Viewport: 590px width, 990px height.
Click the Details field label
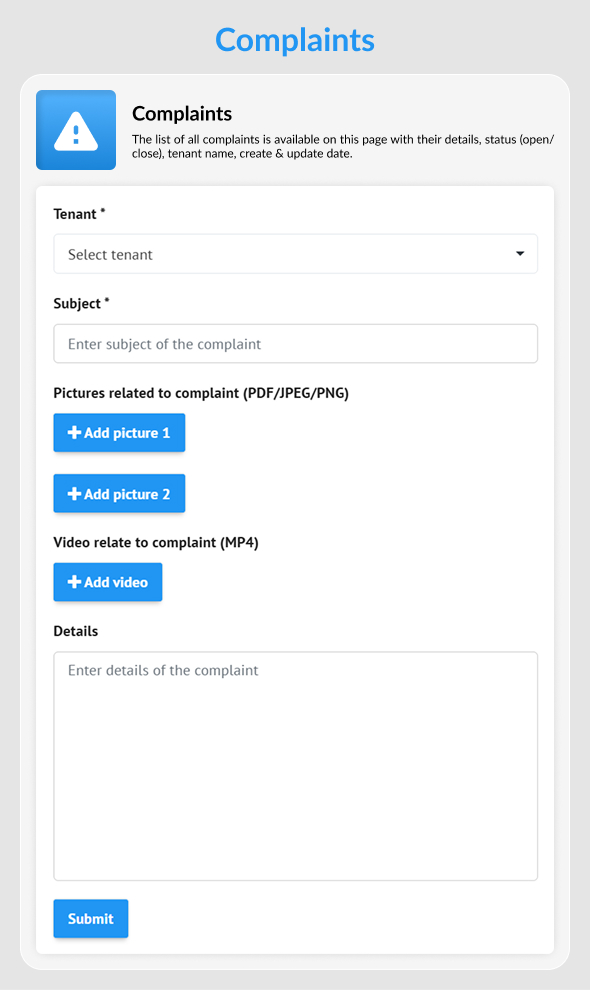pyautogui.click(x=76, y=631)
